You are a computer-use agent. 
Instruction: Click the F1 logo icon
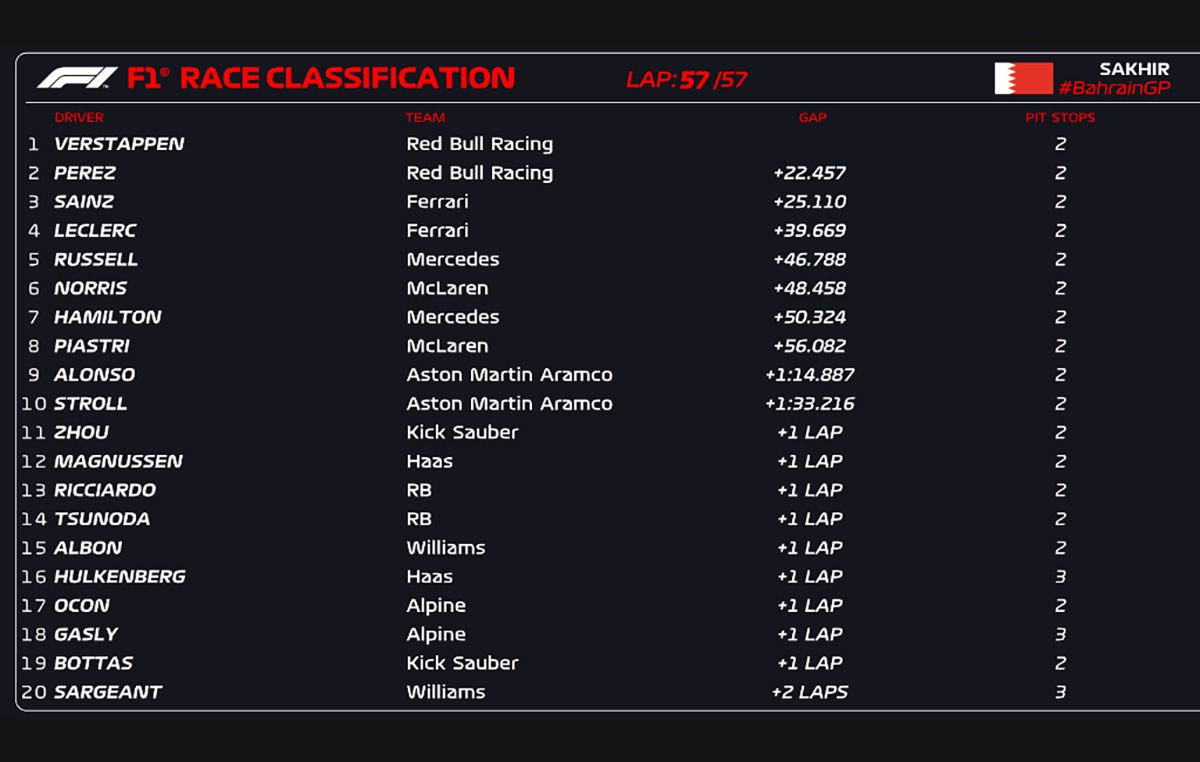click(x=77, y=78)
